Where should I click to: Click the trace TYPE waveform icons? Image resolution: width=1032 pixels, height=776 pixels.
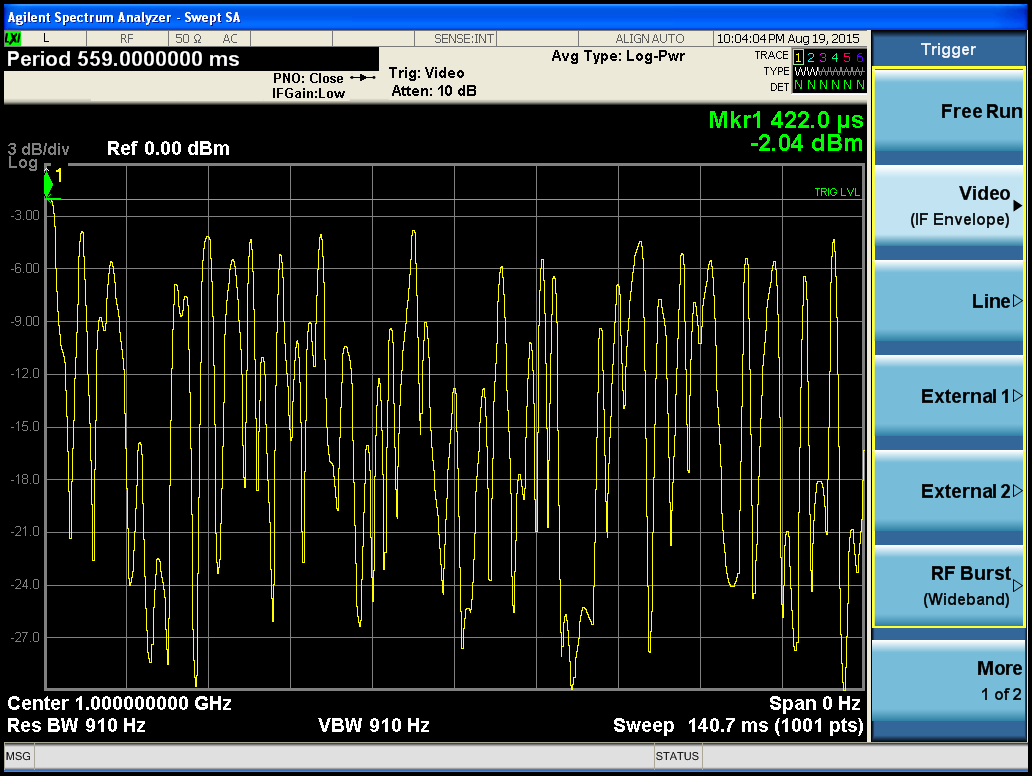pyautogui.click(x=828, y=71)
